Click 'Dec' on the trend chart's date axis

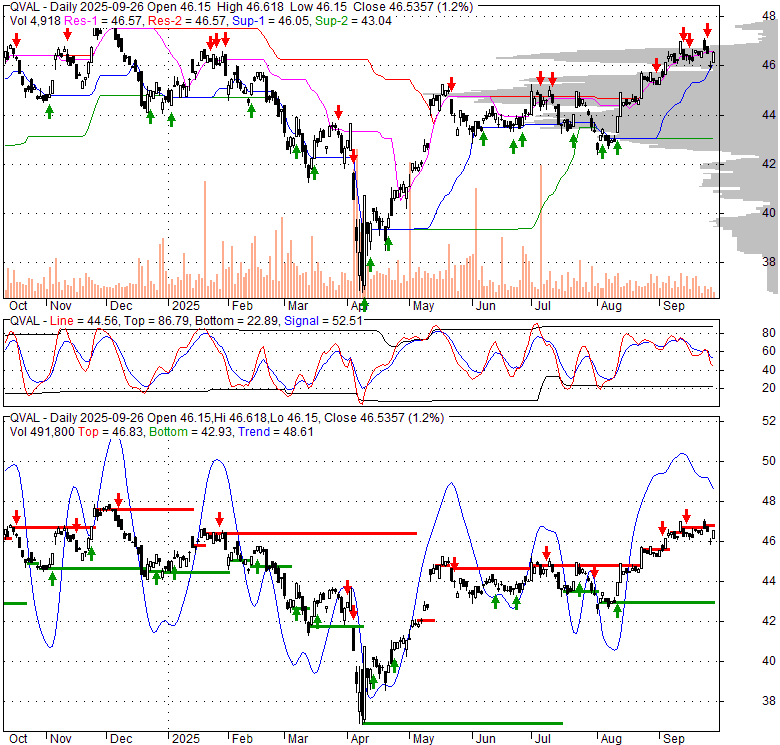tap(121, 739)
